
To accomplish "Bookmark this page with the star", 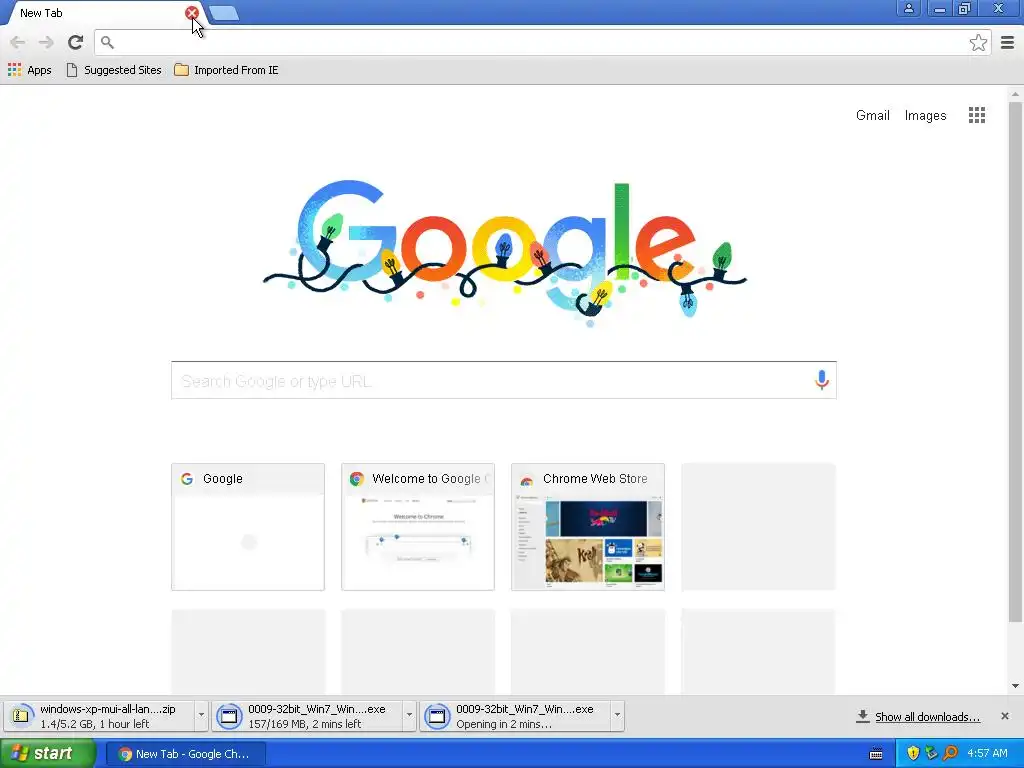I will click(978, 42).
